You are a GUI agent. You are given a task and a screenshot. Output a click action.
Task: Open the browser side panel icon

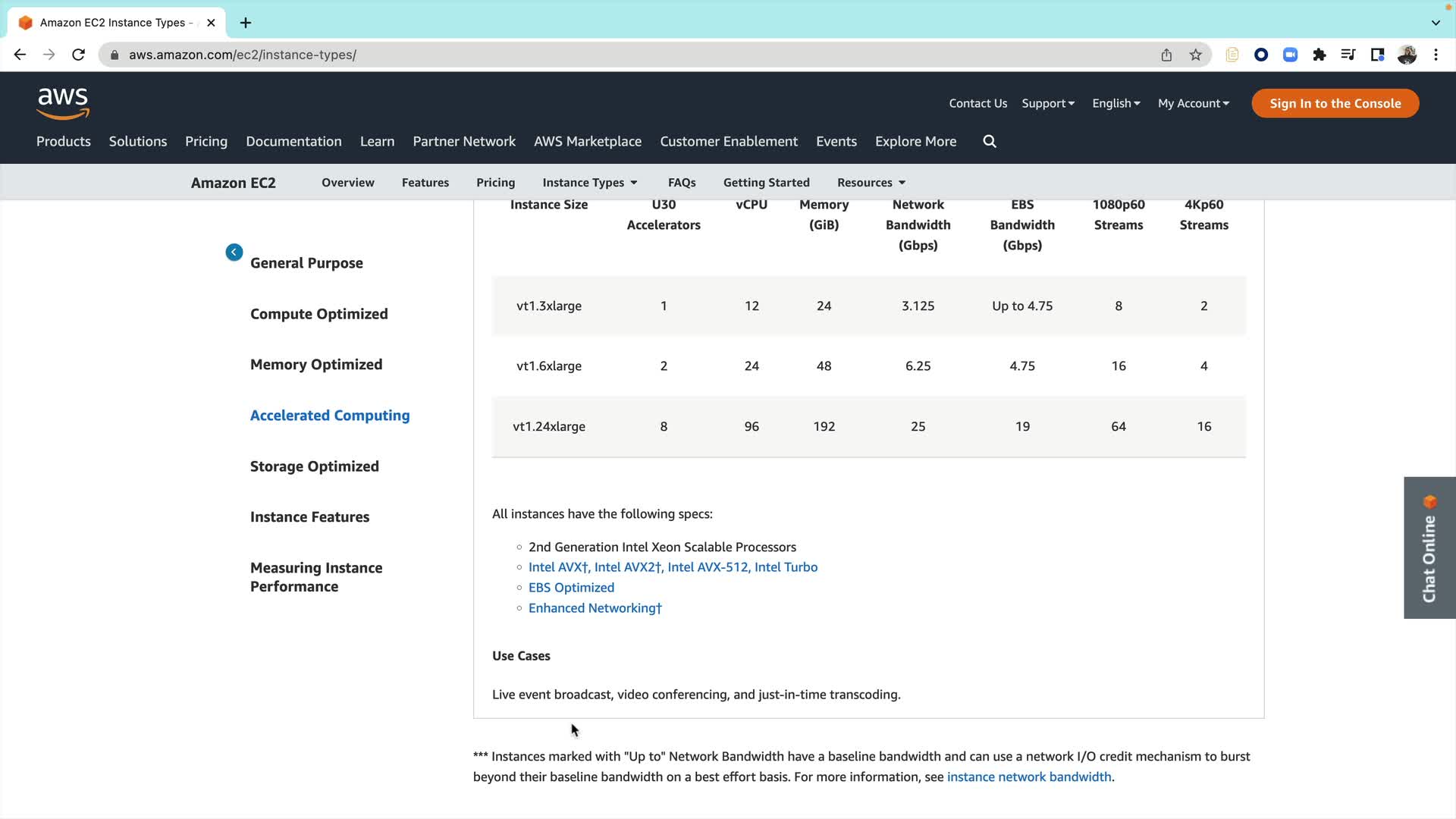[1377, 55]
